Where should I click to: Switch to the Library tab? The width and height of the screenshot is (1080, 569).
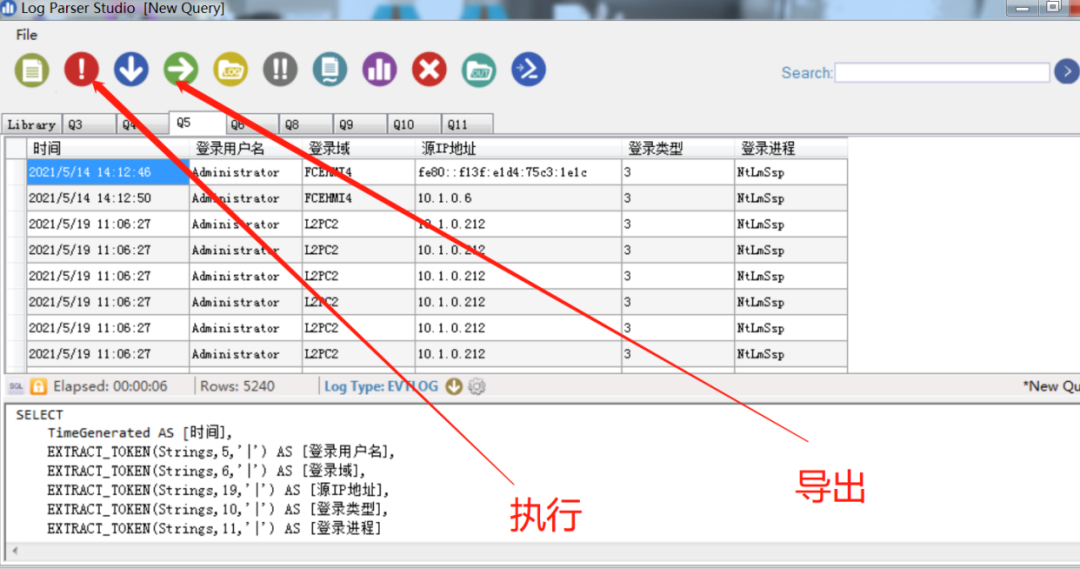31,125
